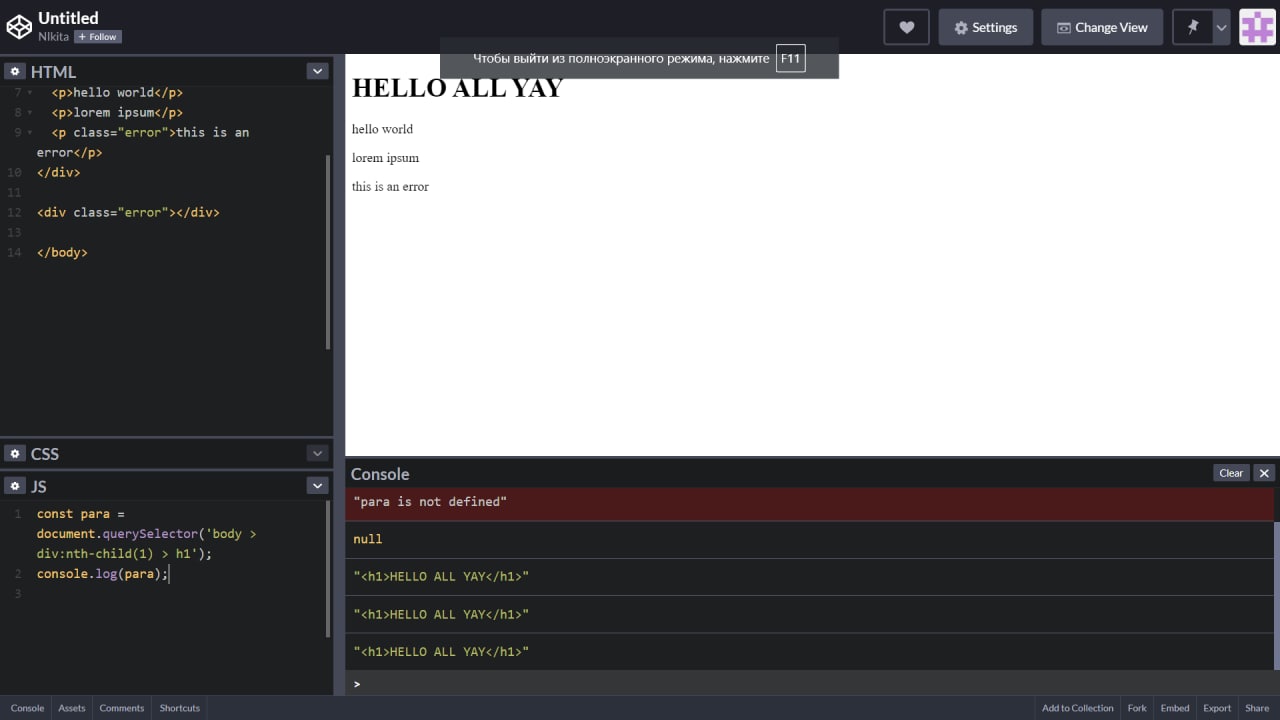Expand the arrow beside the pin button
The width and height of the screenshot is (1280, 720).
click(x=1221, y=27)
